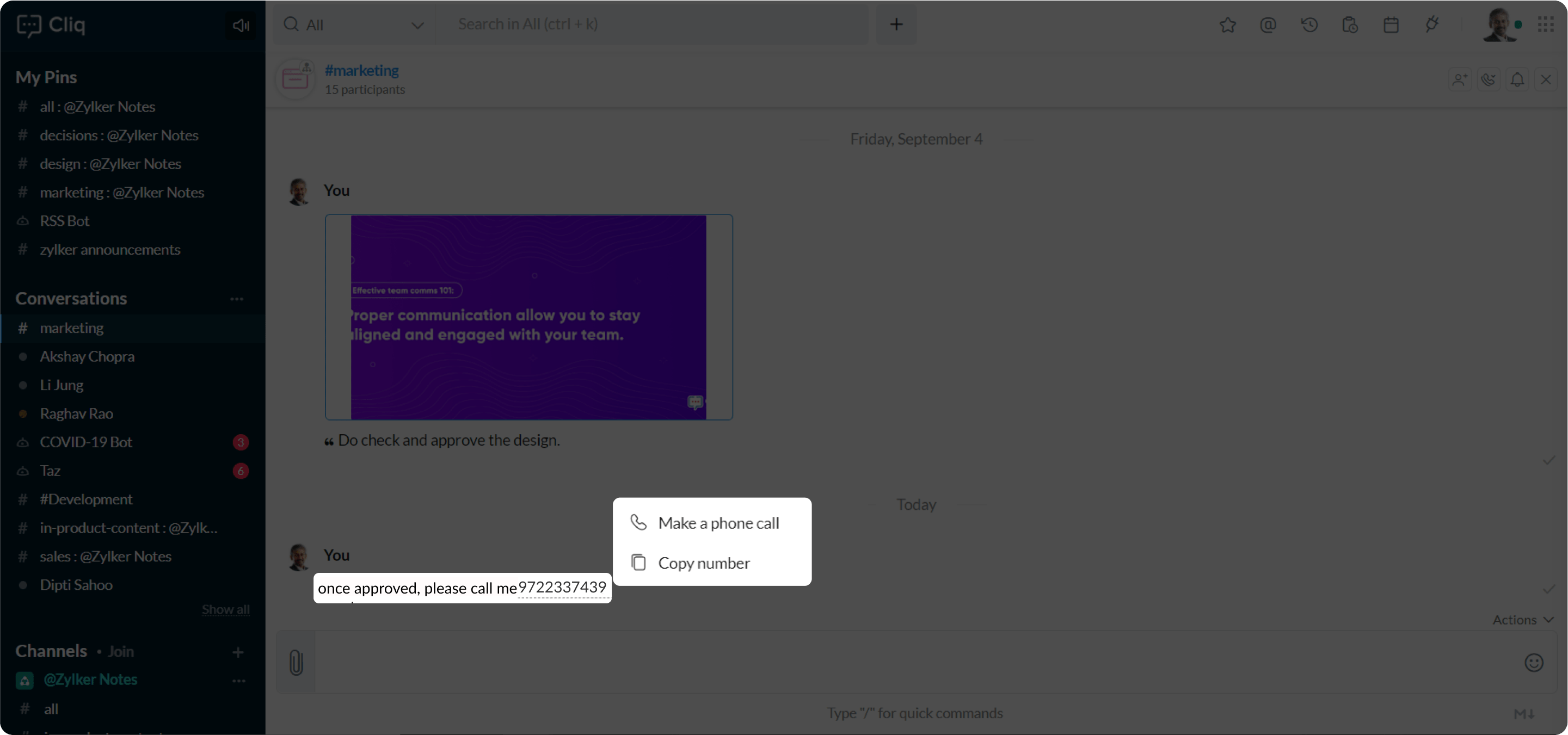Viewport: 1568px width, 735px height.
Task: Click the Join link next to Channels
Action: [x=120, y=651]
